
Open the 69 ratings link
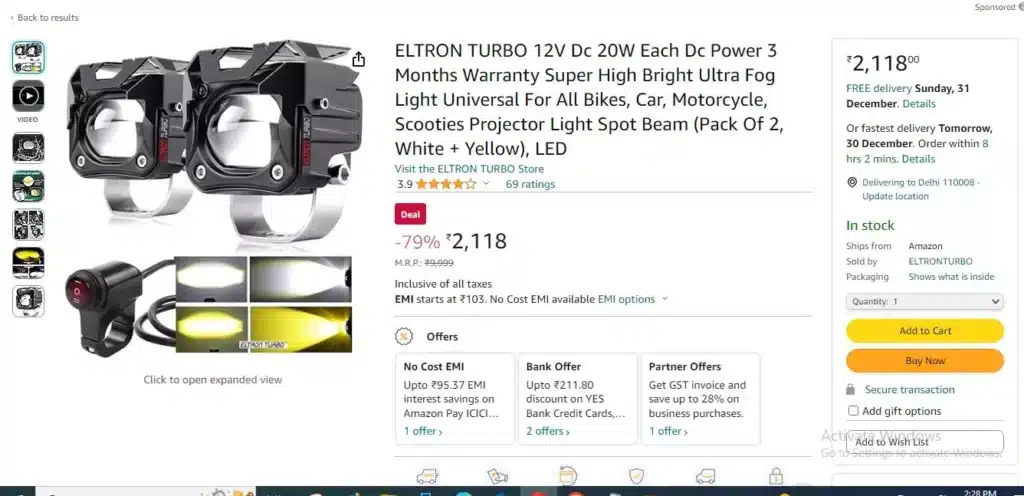pos(530,184)
